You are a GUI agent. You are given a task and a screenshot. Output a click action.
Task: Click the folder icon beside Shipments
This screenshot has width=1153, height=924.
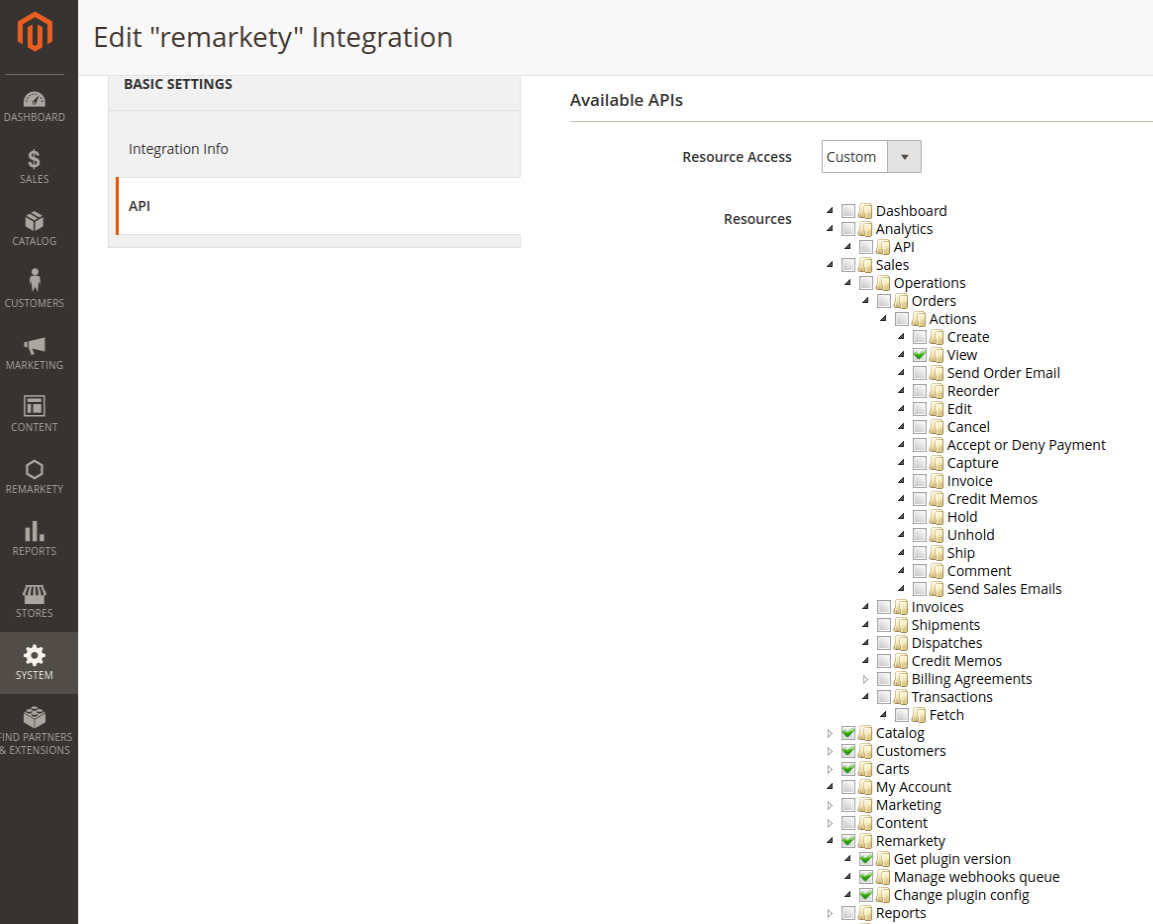pyautogui.click(x=901, y=626)
